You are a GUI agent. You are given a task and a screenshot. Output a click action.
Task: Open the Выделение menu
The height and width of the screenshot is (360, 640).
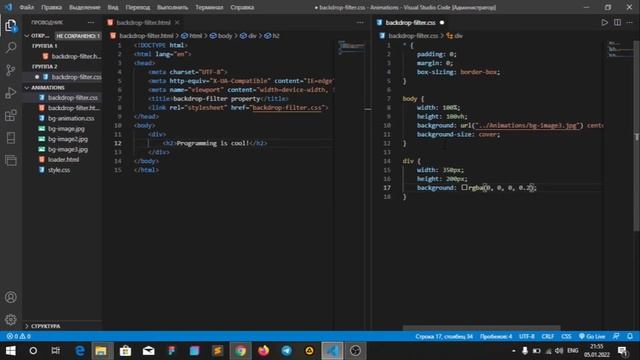pyautogui.click(x=84, y=7)
